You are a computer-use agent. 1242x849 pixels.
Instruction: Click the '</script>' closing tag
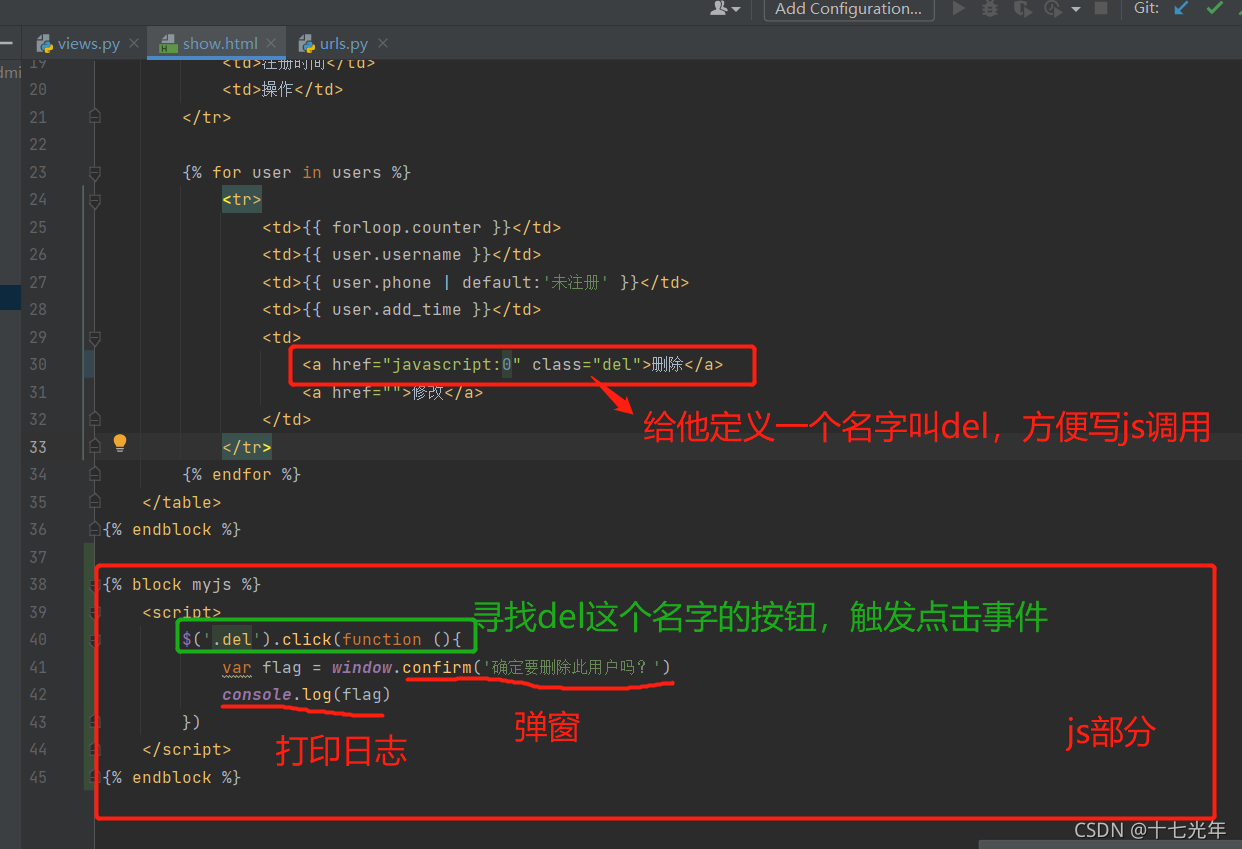coord(187,749)
